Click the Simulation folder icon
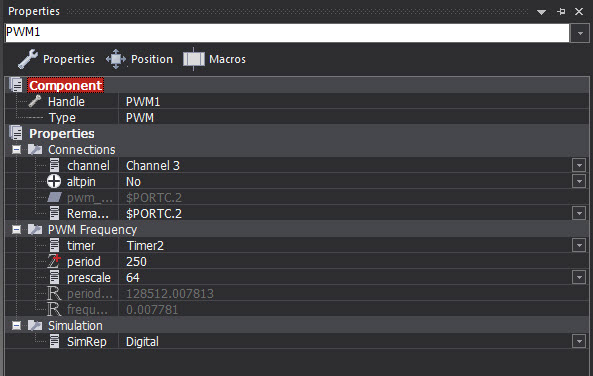 pyautogui.click(x=35, y=325)
